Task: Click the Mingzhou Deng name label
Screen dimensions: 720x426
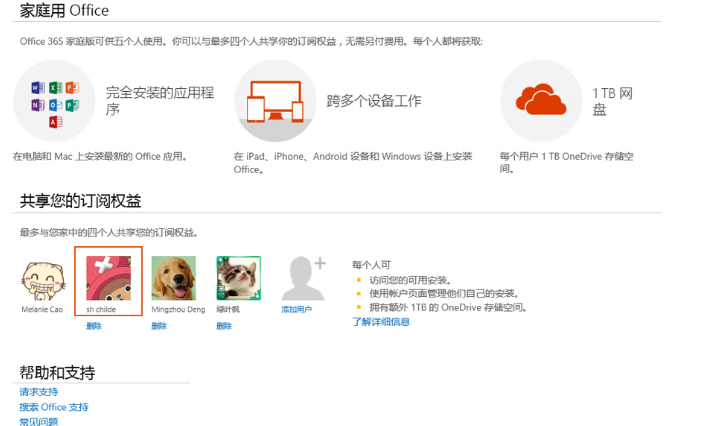Action: [x=178, y=309]
